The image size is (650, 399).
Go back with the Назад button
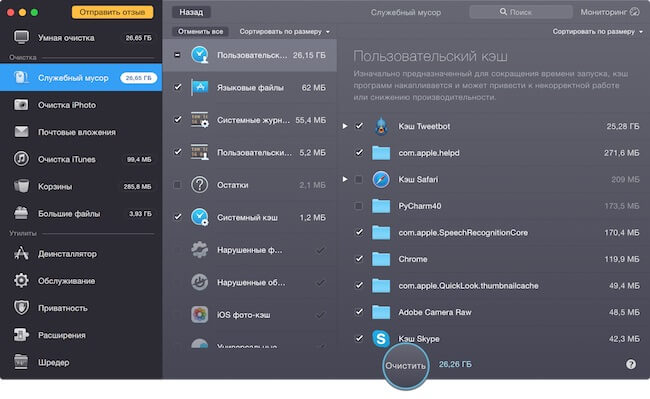coord(191,12)
